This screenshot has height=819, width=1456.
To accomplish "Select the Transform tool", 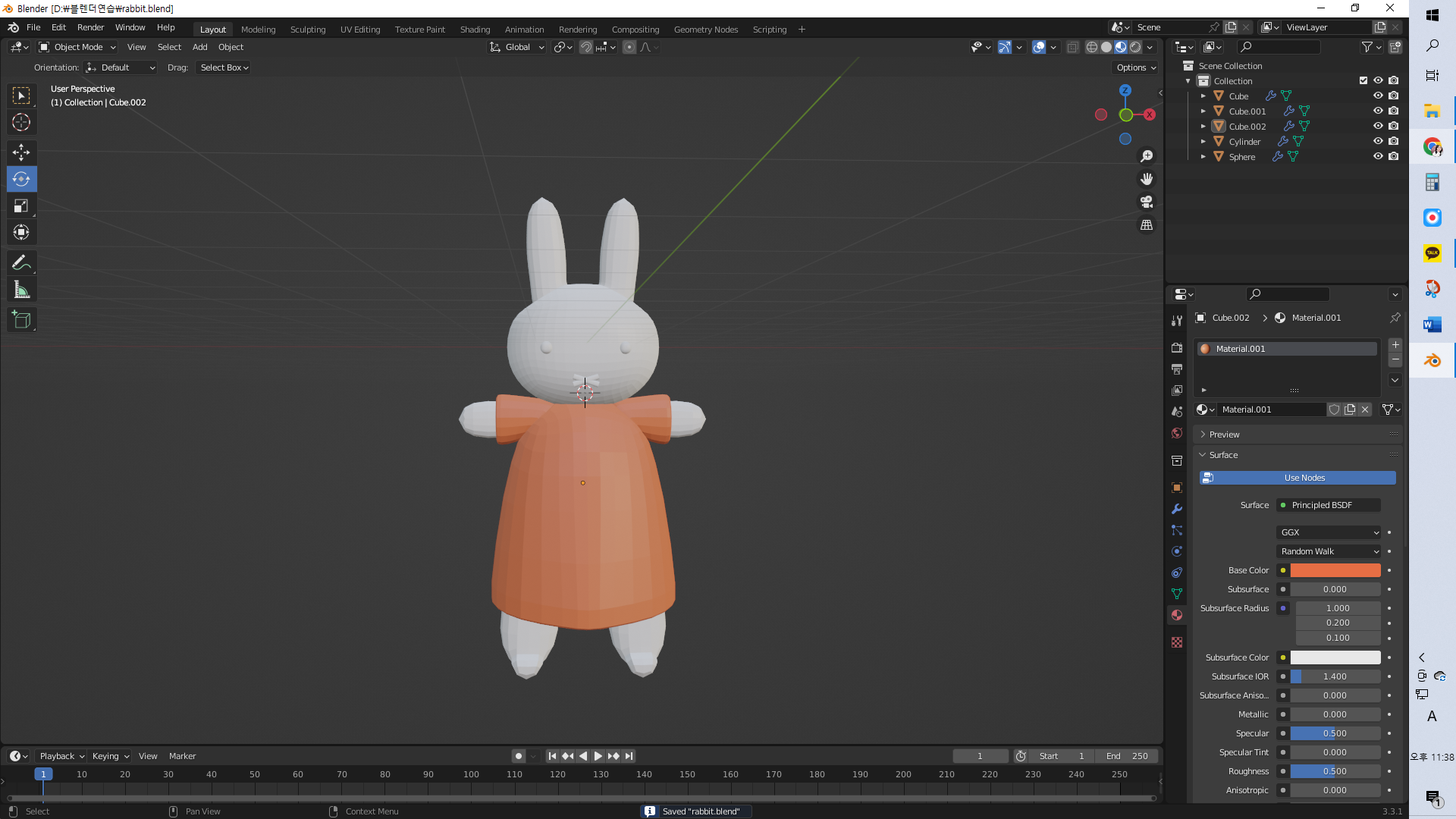I will 21,232.
